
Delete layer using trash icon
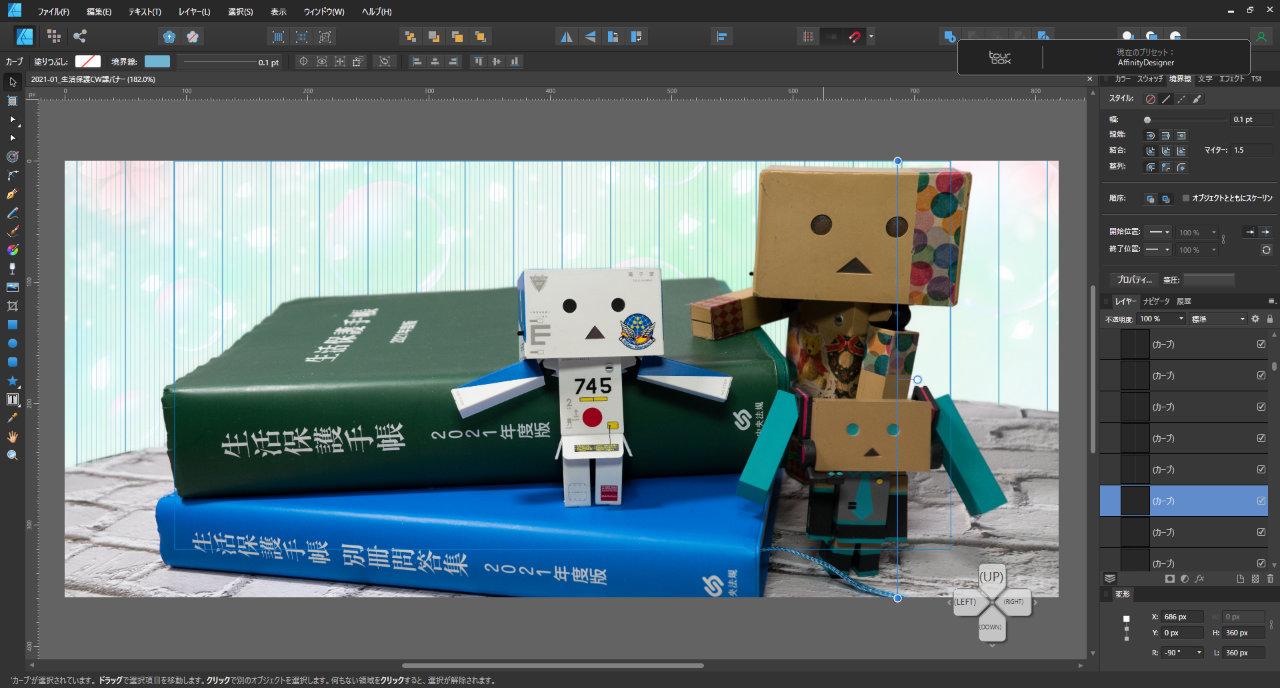click(1270, 578)
